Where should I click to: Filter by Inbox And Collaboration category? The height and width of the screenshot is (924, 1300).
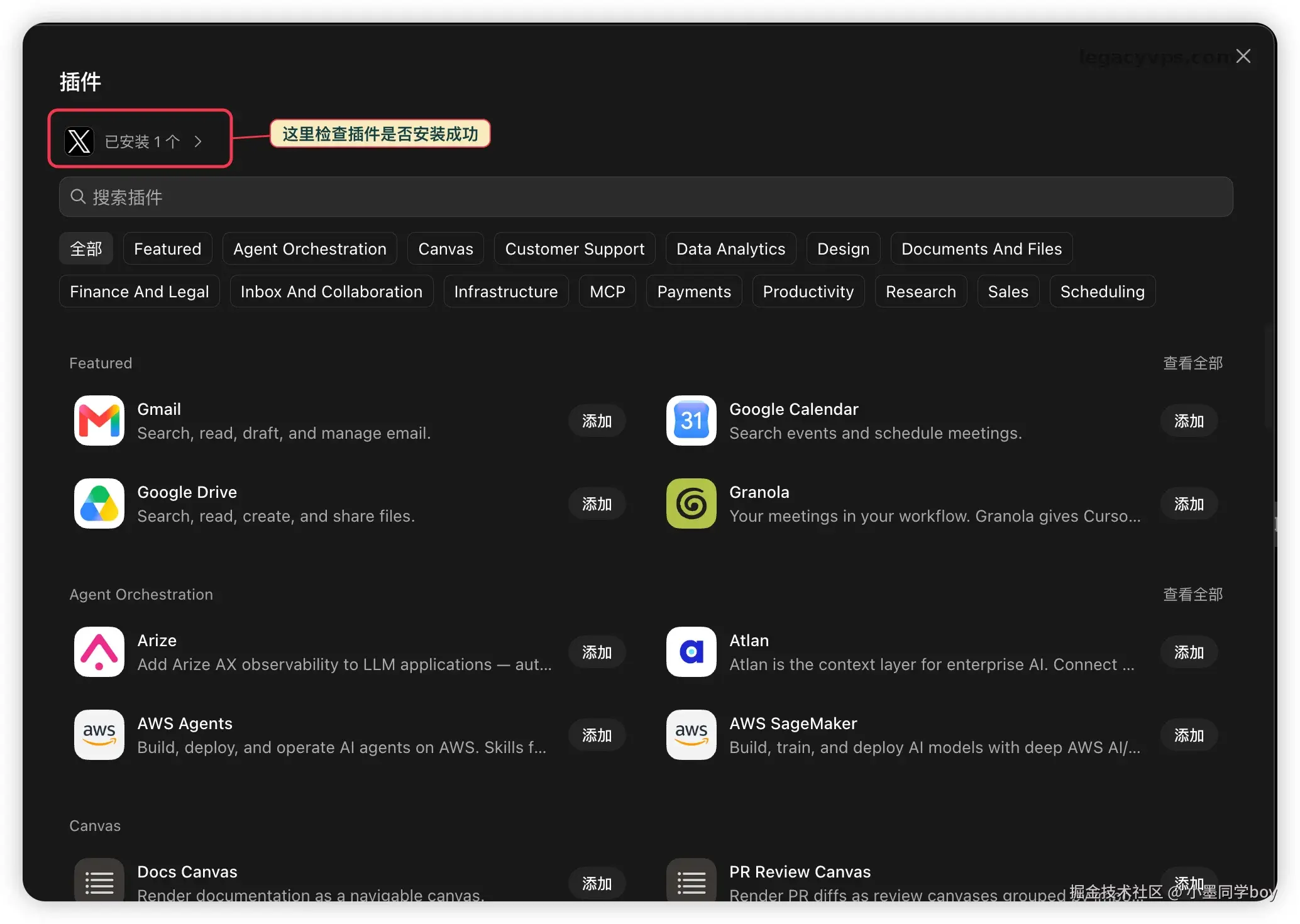(332, 291)
